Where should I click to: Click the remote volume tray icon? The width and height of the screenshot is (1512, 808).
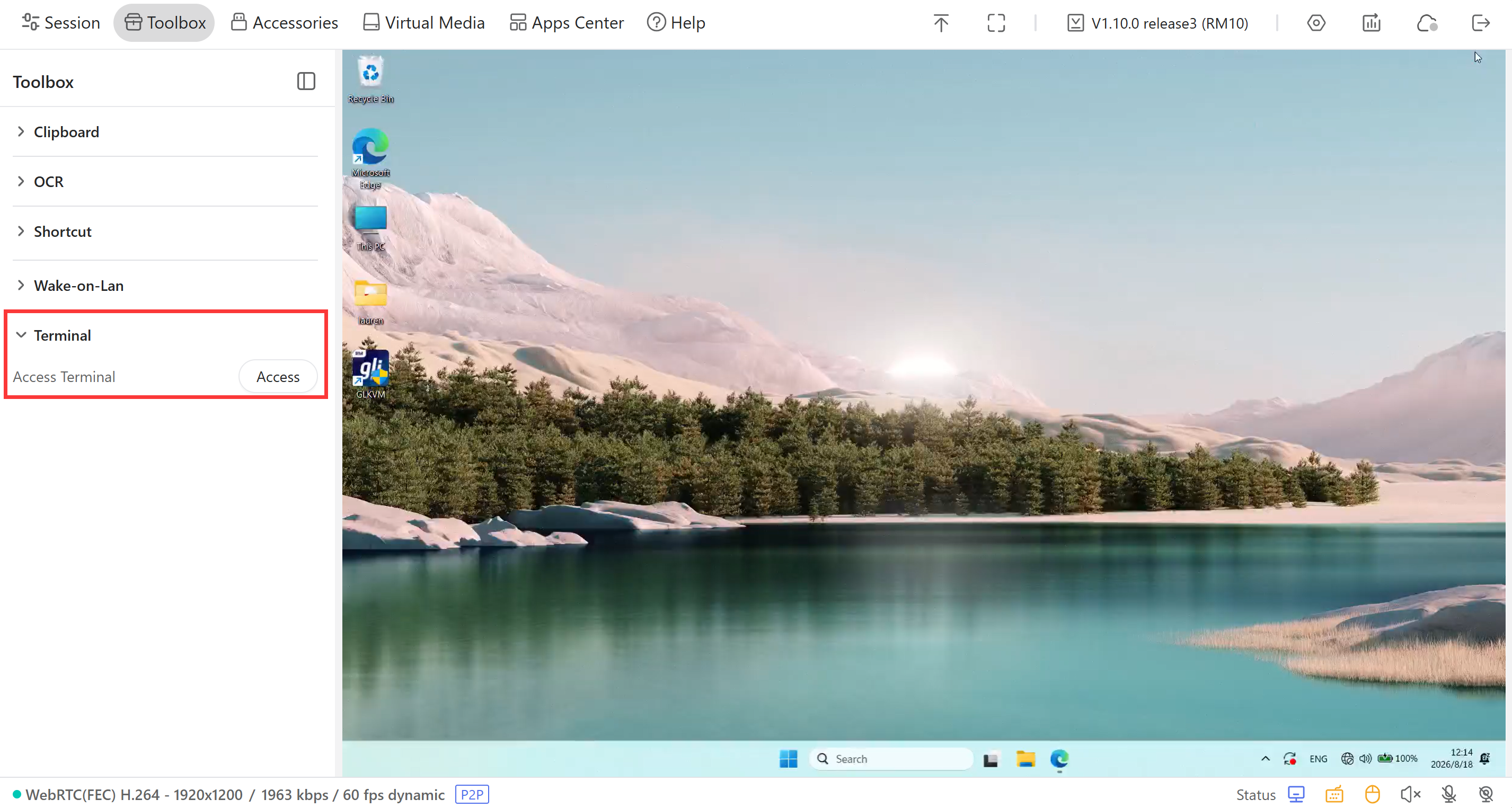(1365, 759)
